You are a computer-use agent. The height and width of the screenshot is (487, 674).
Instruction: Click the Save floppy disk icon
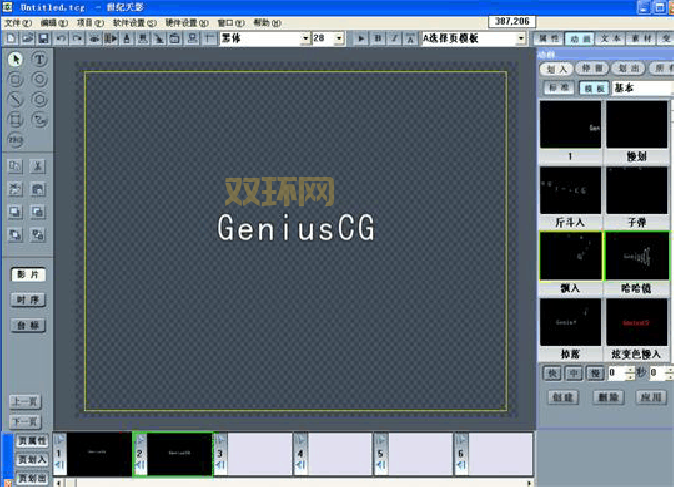(x=43, y=39)
